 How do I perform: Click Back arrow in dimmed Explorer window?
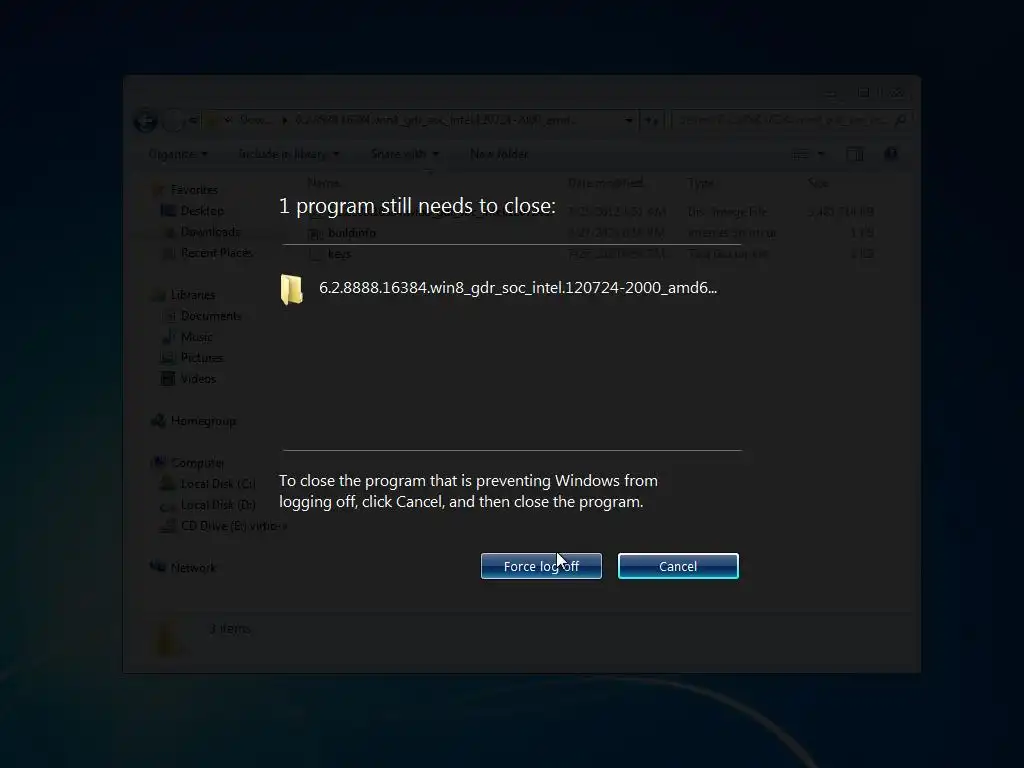(x=146, y=121)
